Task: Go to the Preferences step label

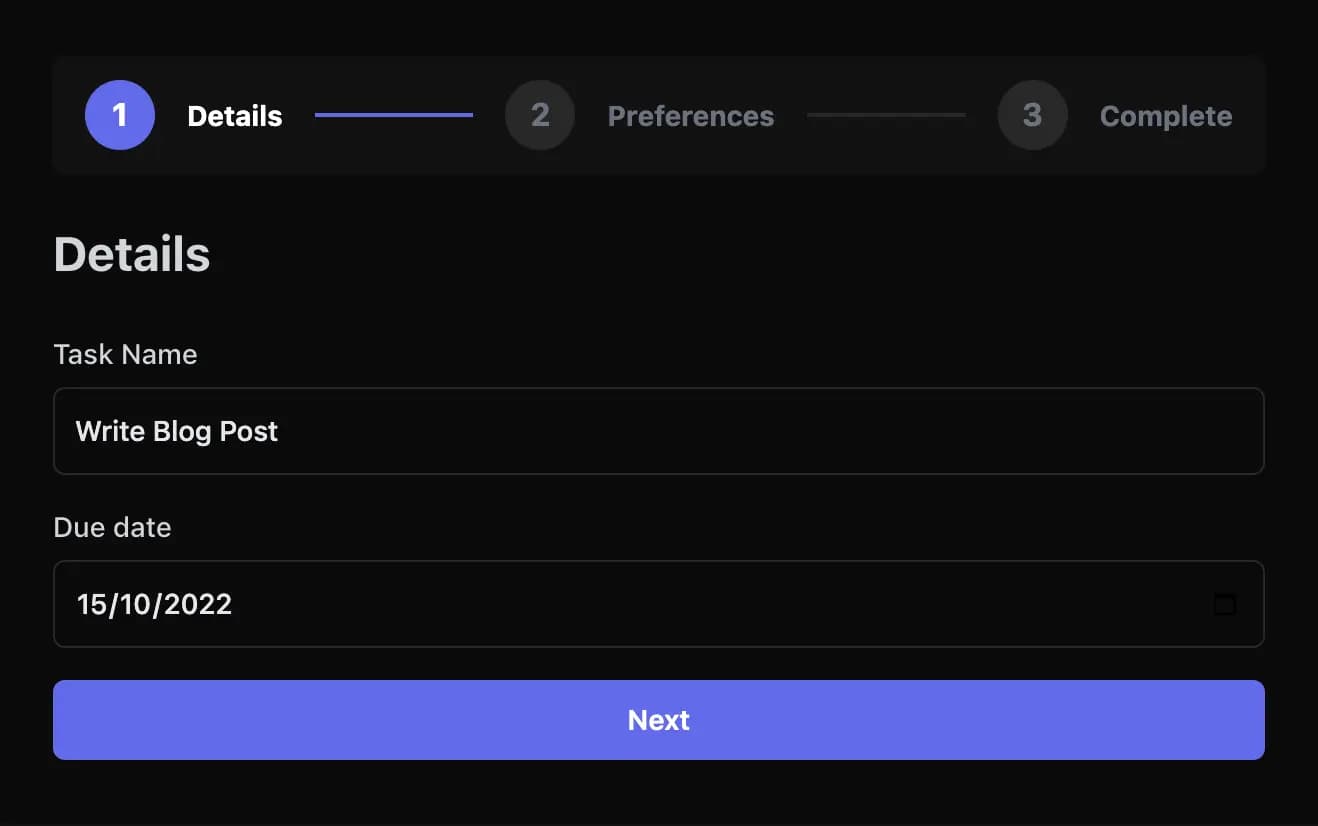Action: [691, 116]
